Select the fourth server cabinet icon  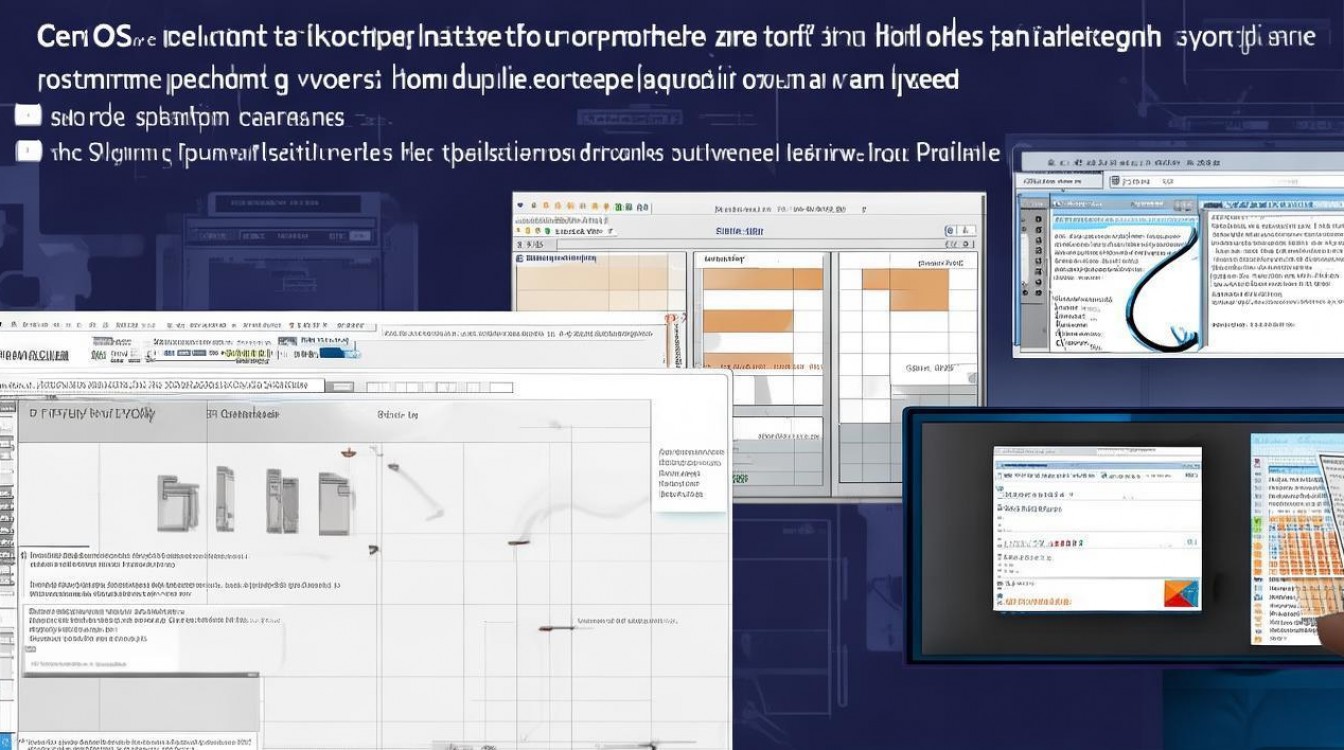[335, 500]
